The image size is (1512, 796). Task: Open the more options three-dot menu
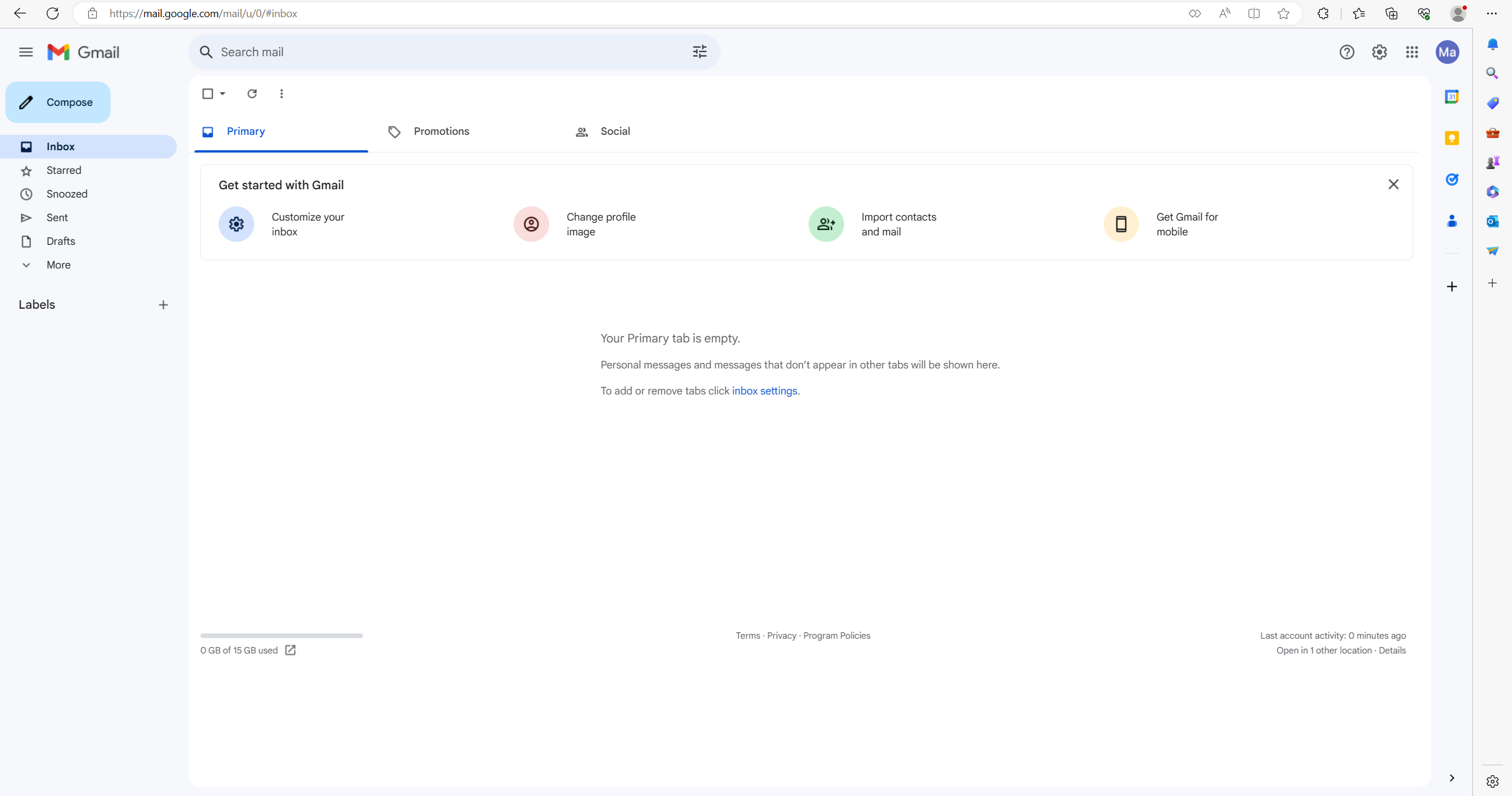(282, 93)
